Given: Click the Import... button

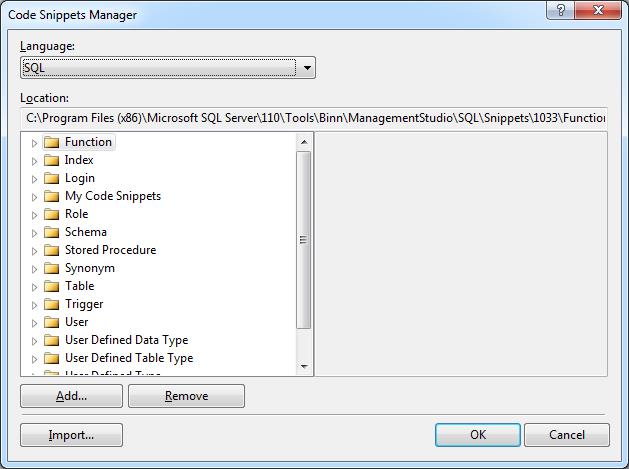Looking at the screenshot, I should 71,435.
